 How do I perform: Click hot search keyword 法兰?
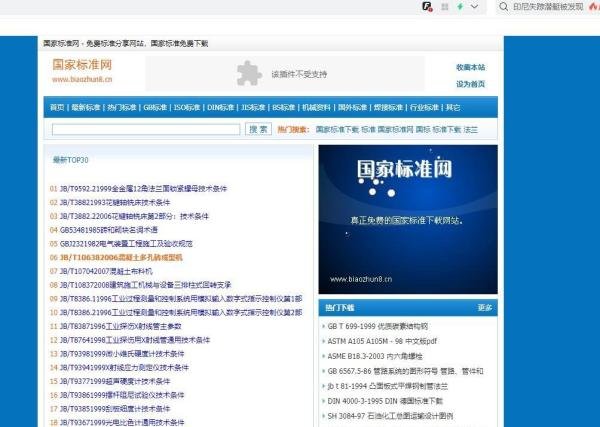tap(470, 130)
